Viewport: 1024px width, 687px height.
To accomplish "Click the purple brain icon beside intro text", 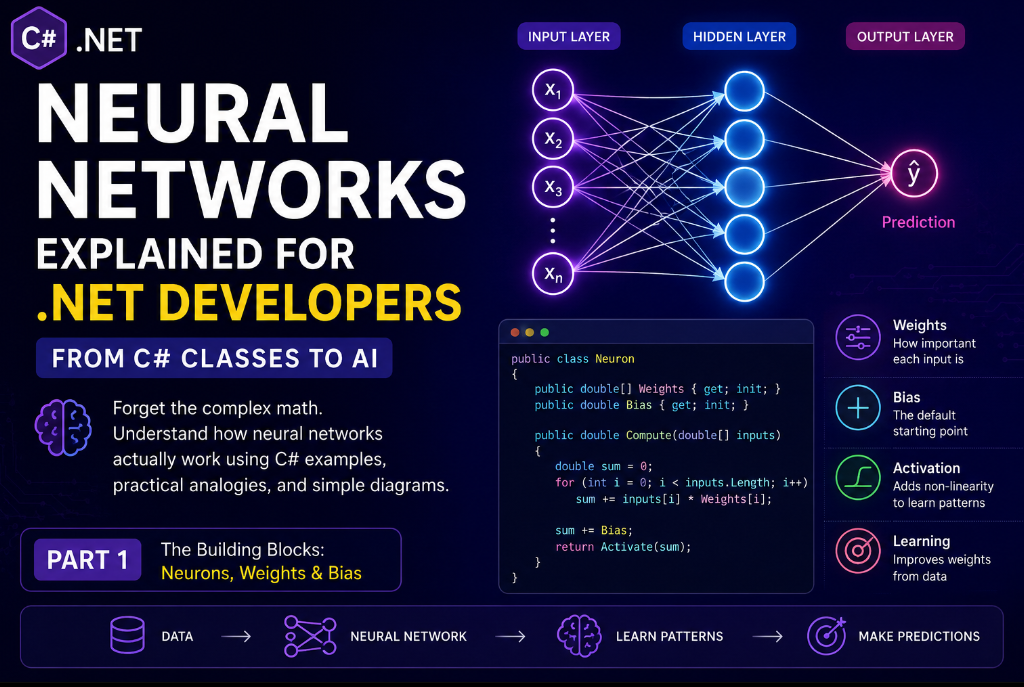I will pyautogui.click(x=63, y=428).
